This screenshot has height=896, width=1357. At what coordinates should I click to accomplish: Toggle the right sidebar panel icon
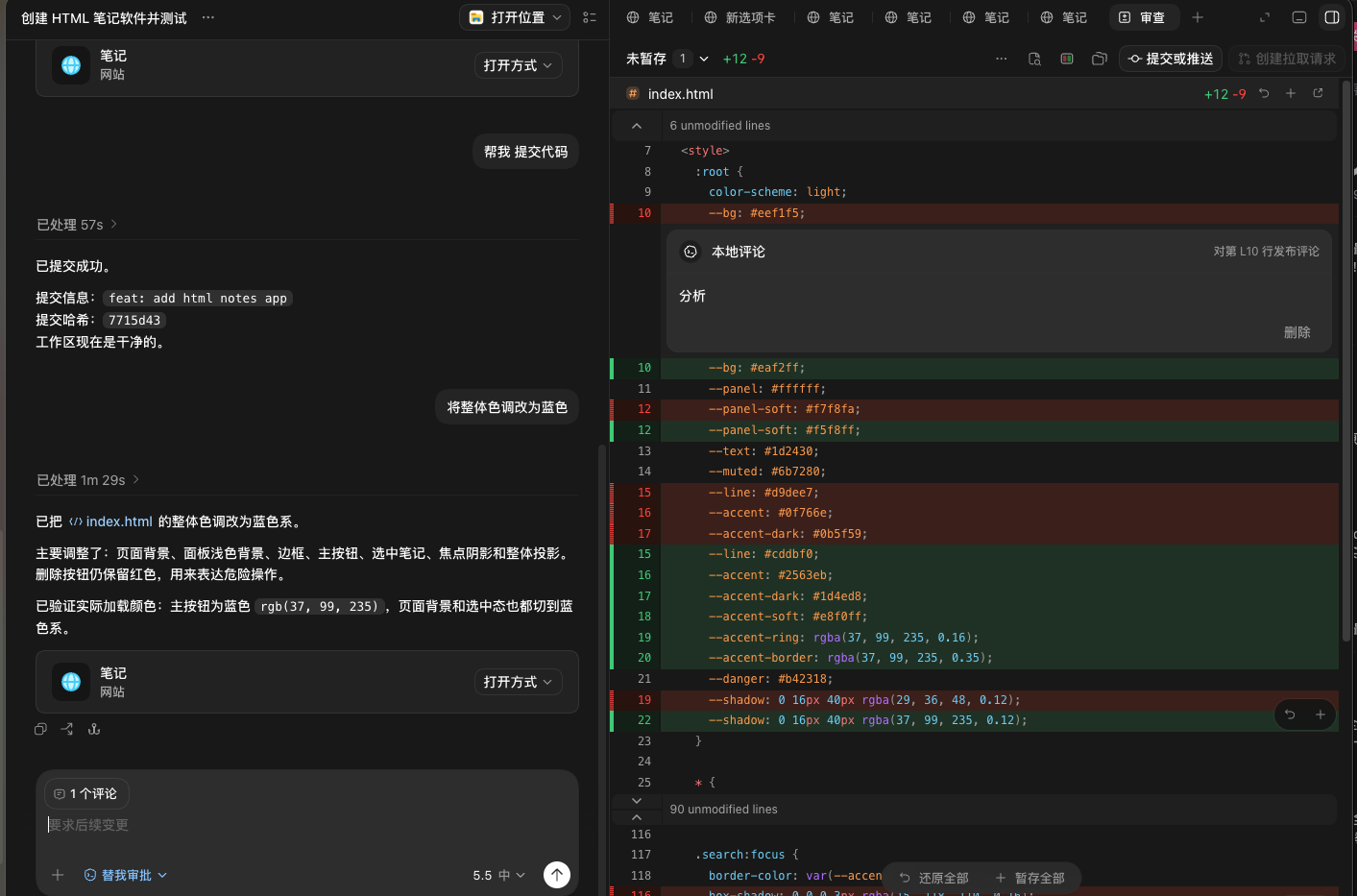[x=1332, y=17]
